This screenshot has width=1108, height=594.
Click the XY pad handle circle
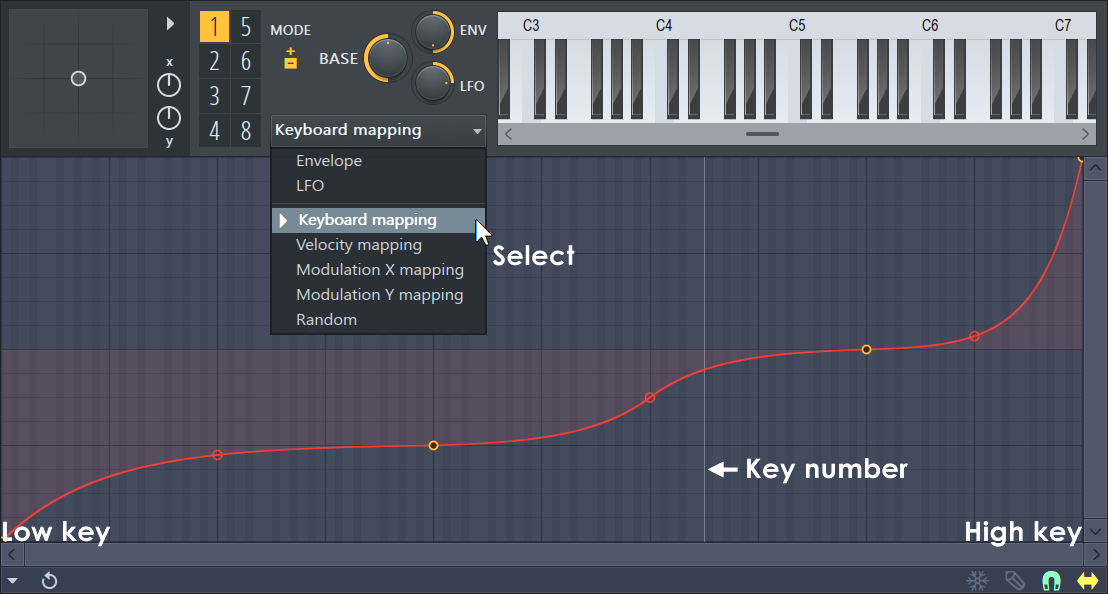click(x=78, y=78)
